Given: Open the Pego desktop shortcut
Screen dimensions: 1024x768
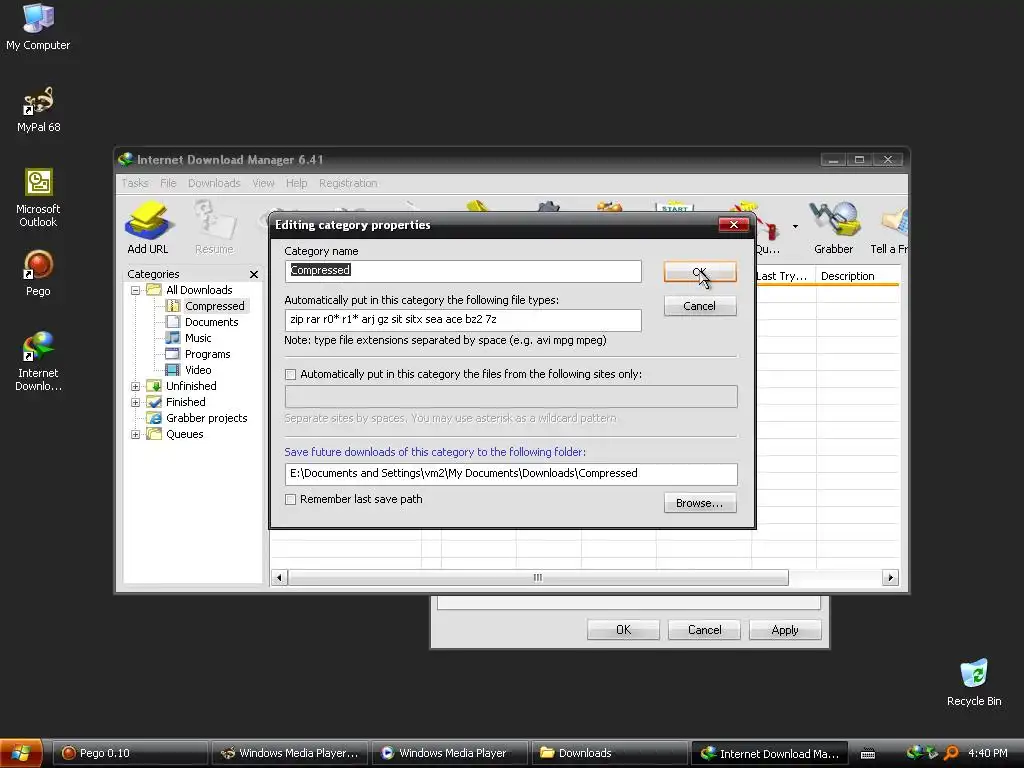Looking at the screenshot, I should [x=38, y=274].
